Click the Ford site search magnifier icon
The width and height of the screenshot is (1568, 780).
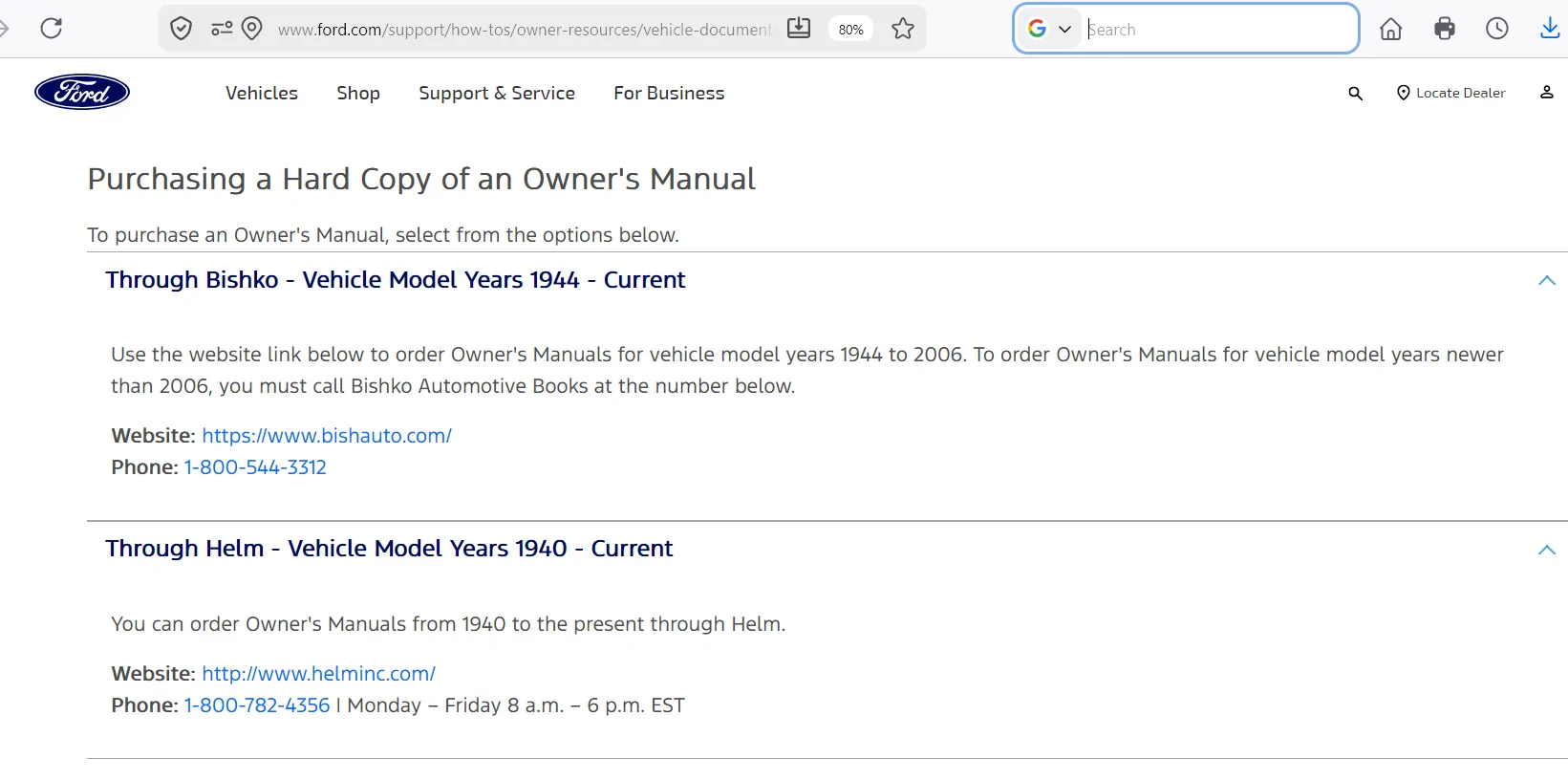coord(1355,93)
